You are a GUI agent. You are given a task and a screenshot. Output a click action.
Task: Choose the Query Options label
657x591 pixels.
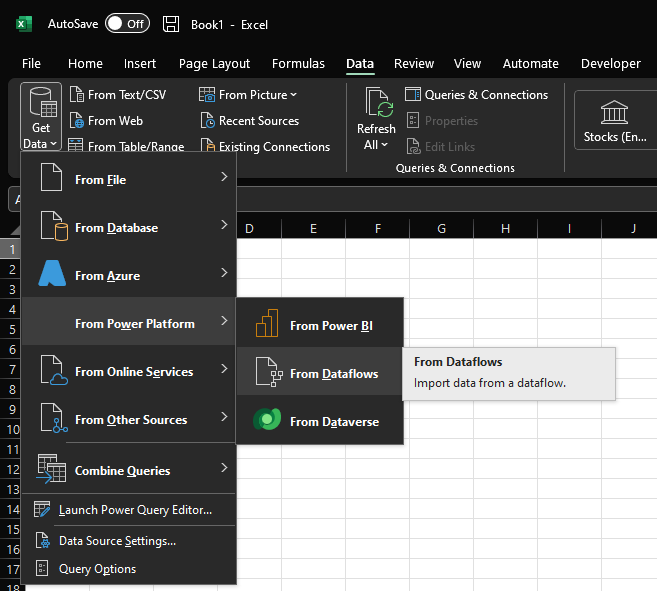point(98,569)
